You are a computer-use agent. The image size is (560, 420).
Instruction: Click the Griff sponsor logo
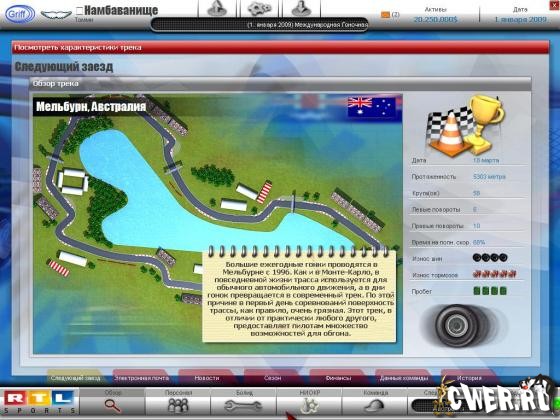(20, 14)
